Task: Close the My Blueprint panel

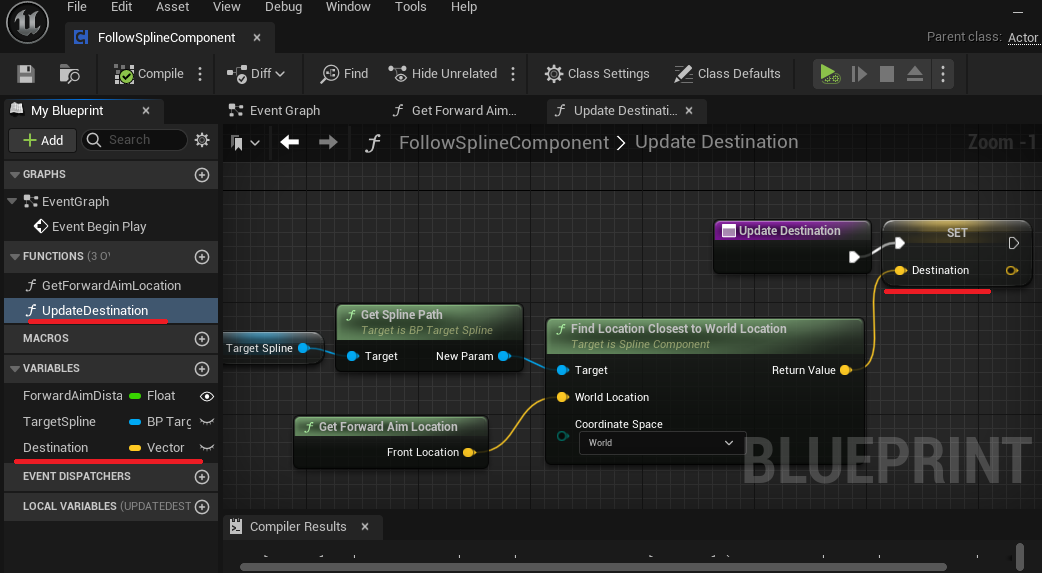Action: 146,110
